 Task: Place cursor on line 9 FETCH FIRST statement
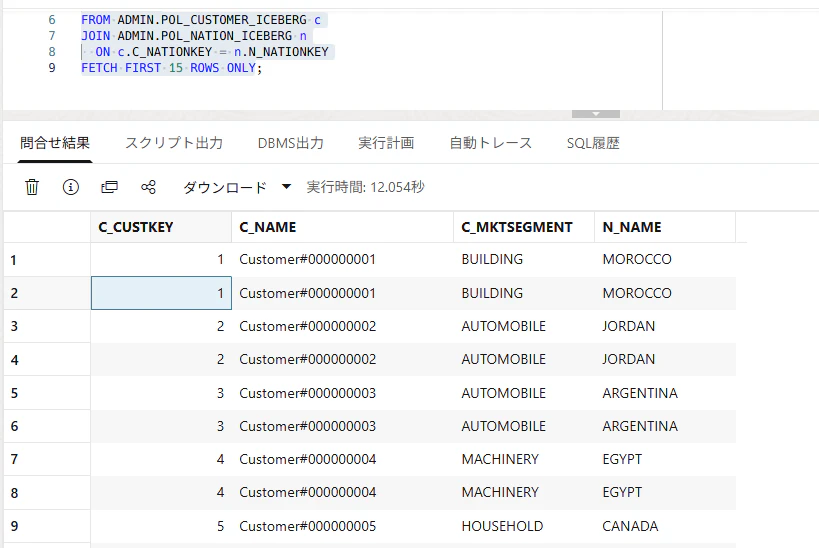coord(171,68)
